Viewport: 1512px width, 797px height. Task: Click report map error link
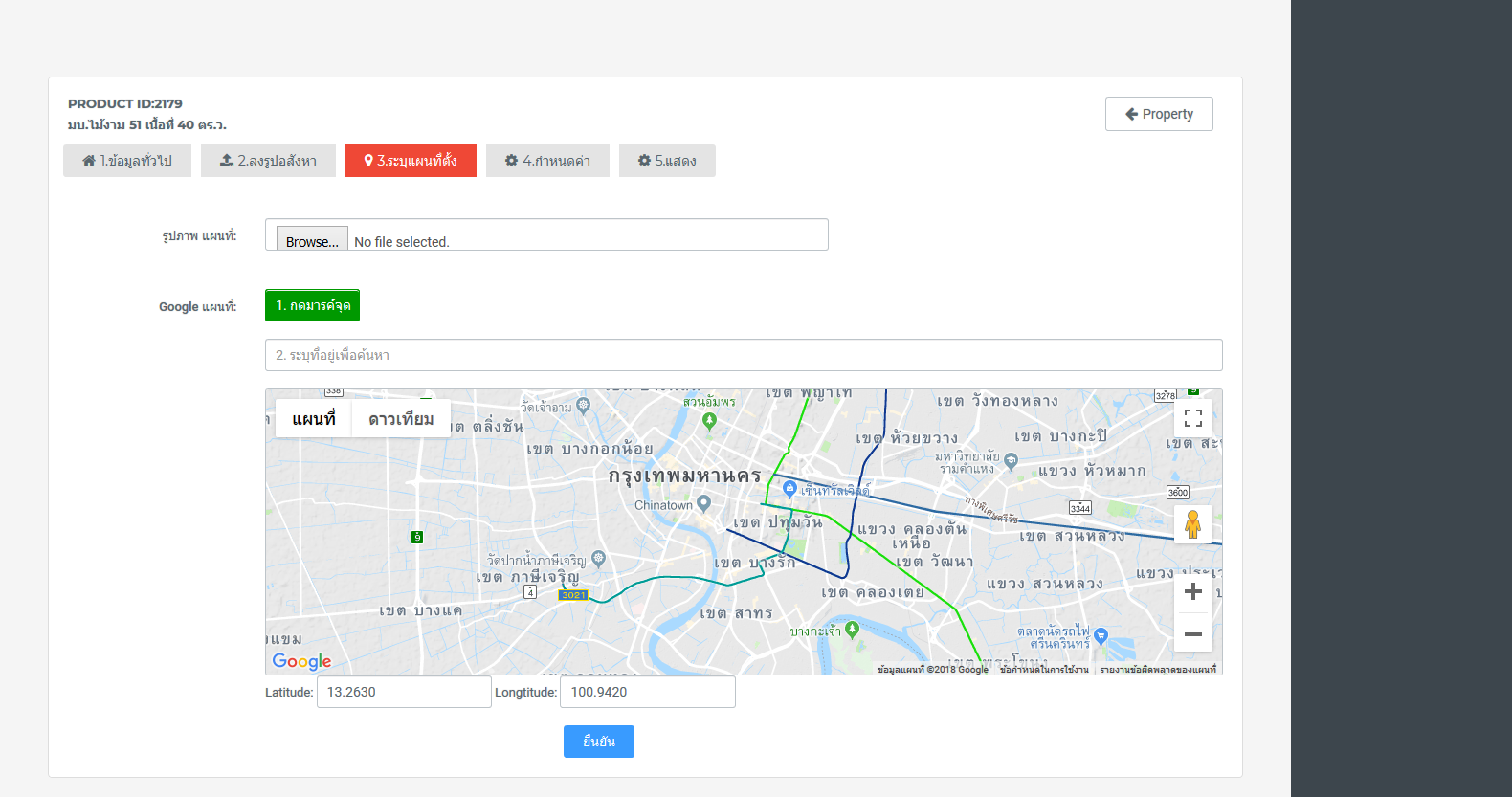1158,670
